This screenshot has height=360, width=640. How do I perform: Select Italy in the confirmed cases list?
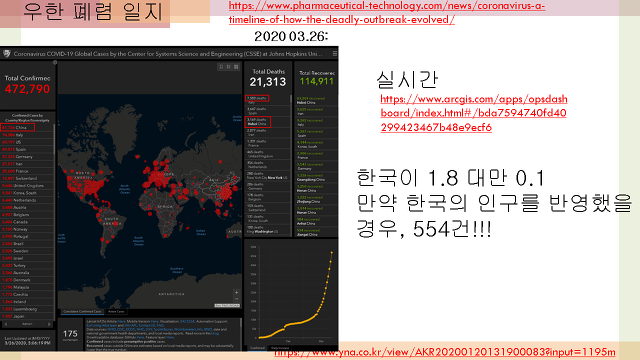click(x=27, y=135)
